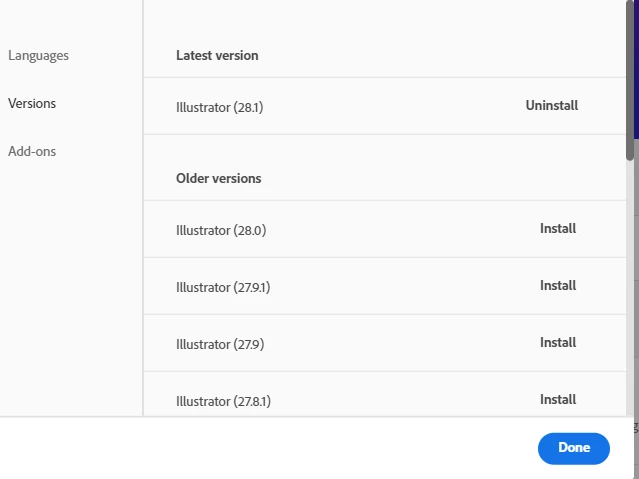Select the Versions sidebar tab
639x479 pixels.
[32, 103]
